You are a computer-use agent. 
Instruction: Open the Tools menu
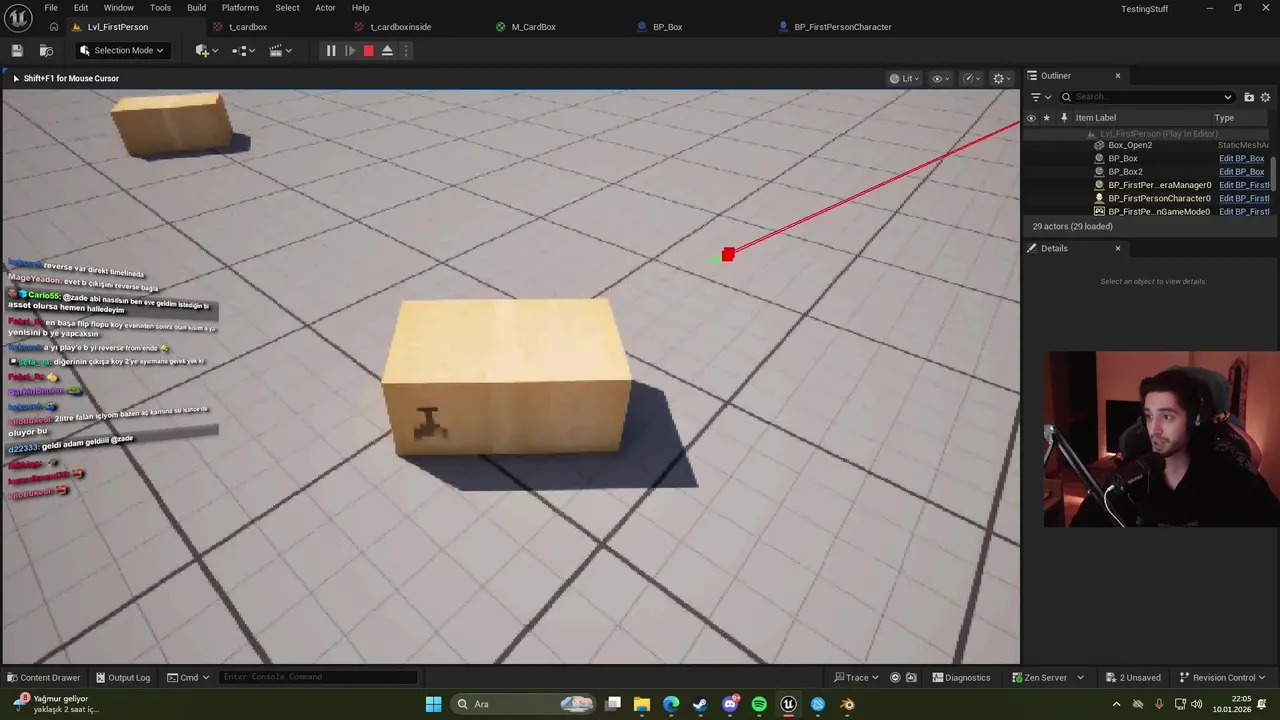point(160,7)
